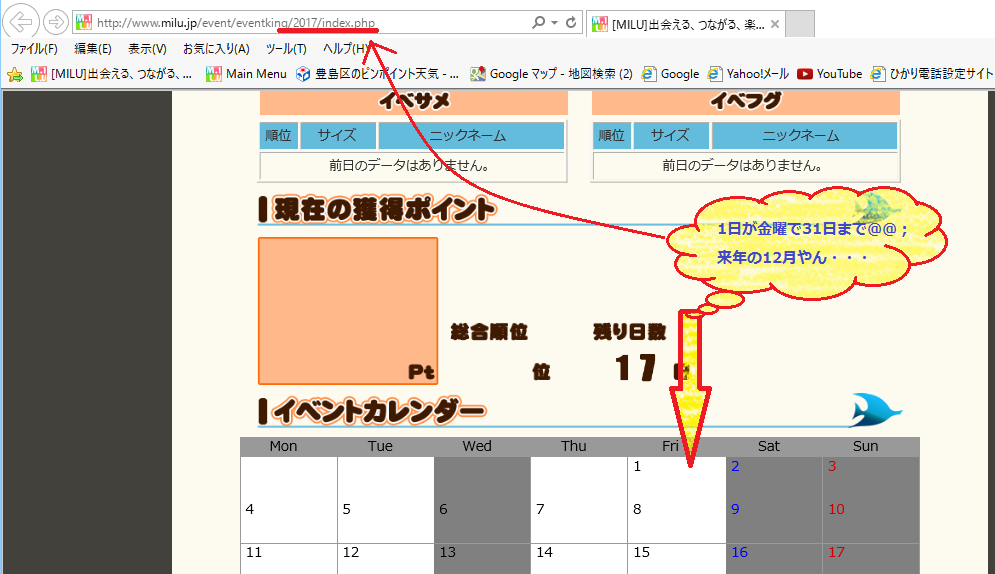995x574 pixels.
Task: Click the Main Menu bookmark link
Action: tap(246, 73)
